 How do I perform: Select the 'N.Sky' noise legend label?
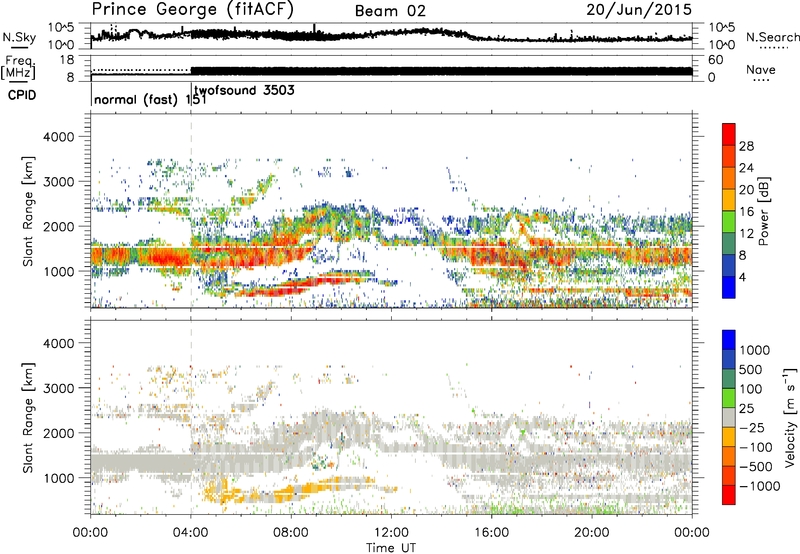[x=19, y=37]
